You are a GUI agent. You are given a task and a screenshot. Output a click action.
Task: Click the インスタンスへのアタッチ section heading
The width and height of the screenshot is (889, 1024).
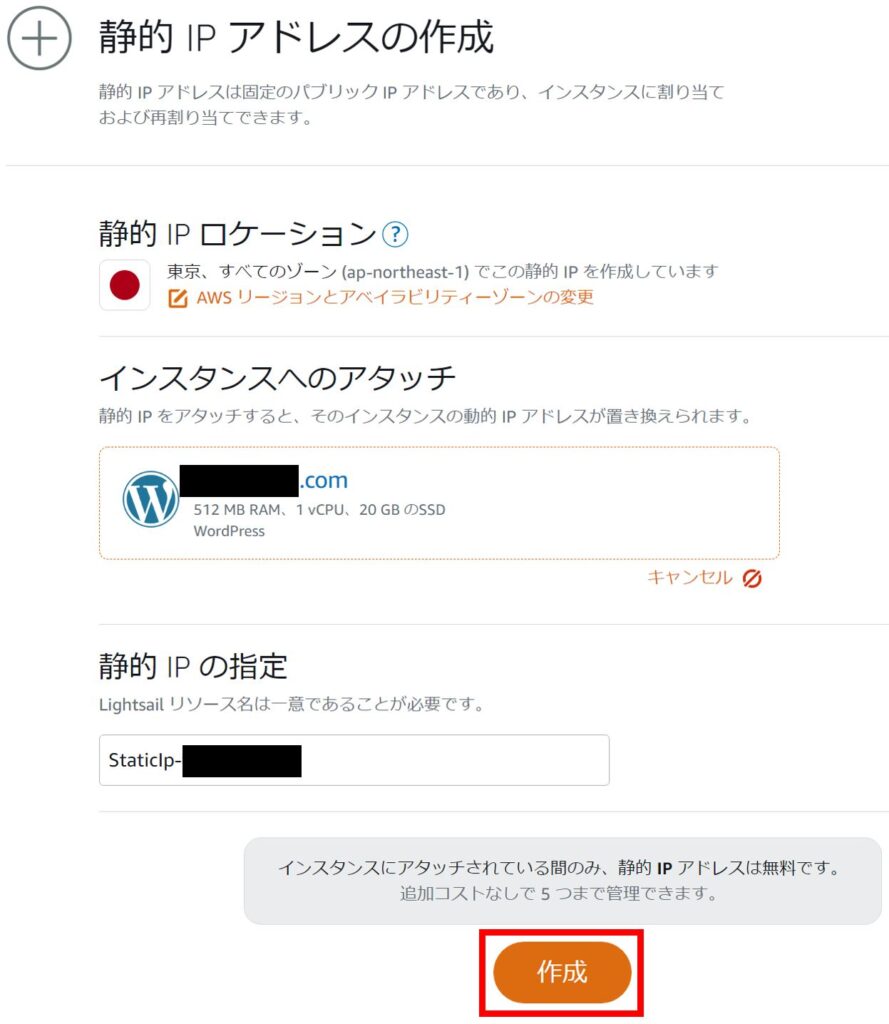point(277,378)
